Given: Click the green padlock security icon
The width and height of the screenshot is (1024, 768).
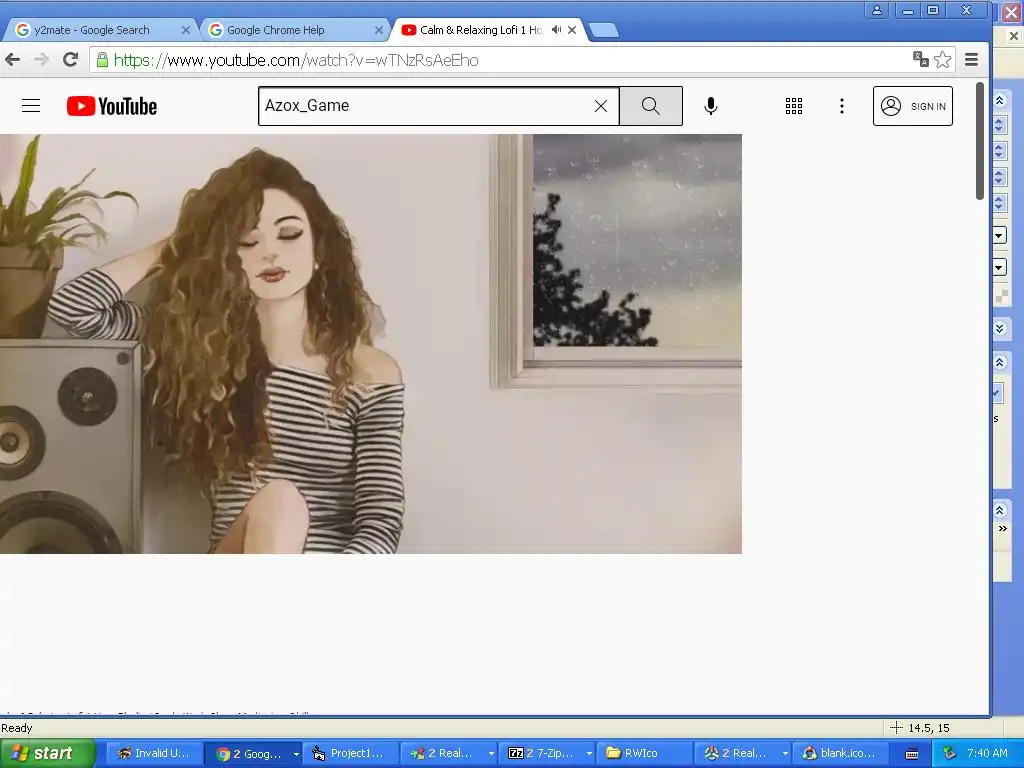Looking at the screenshot, I should [x=102, y=60].
